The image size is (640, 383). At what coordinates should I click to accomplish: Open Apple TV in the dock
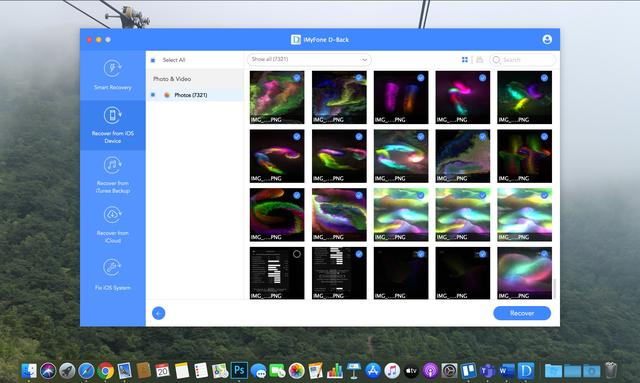[411, 371]
